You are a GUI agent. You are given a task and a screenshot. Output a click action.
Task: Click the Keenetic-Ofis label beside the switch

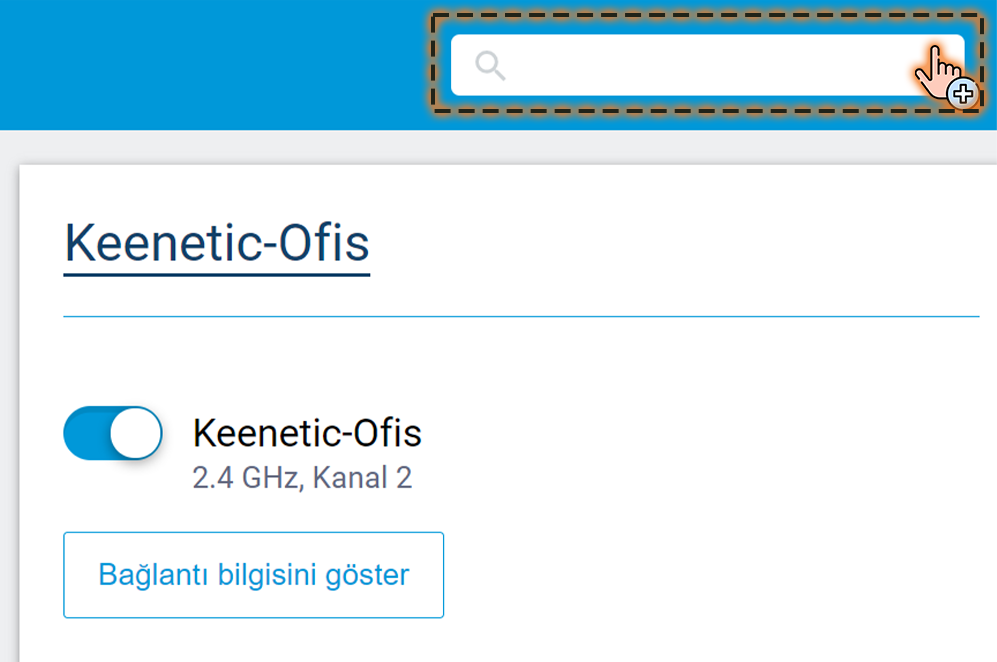(x=307, y=433)
